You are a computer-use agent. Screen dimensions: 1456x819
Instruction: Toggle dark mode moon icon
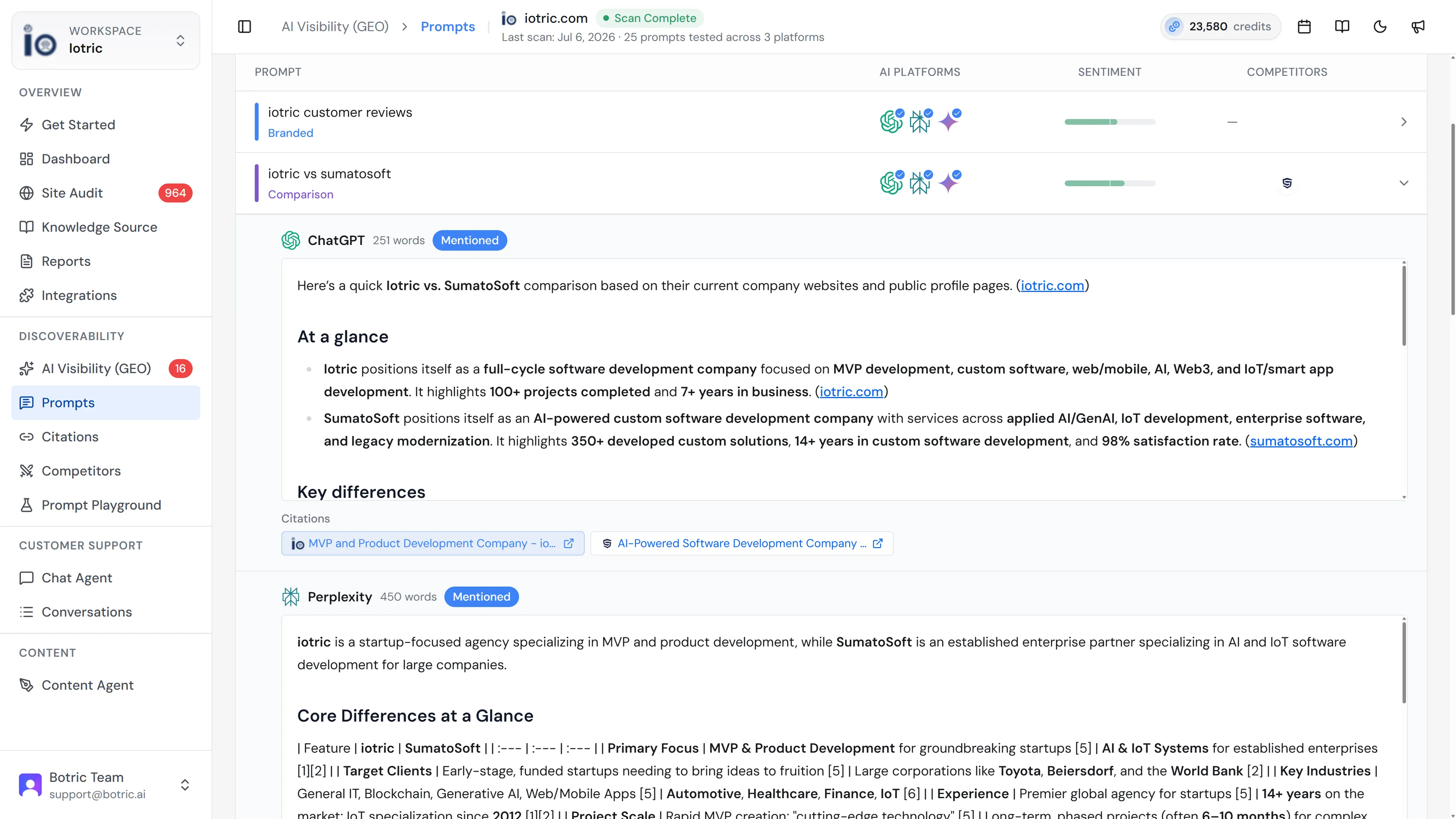tap(1380, 27)
